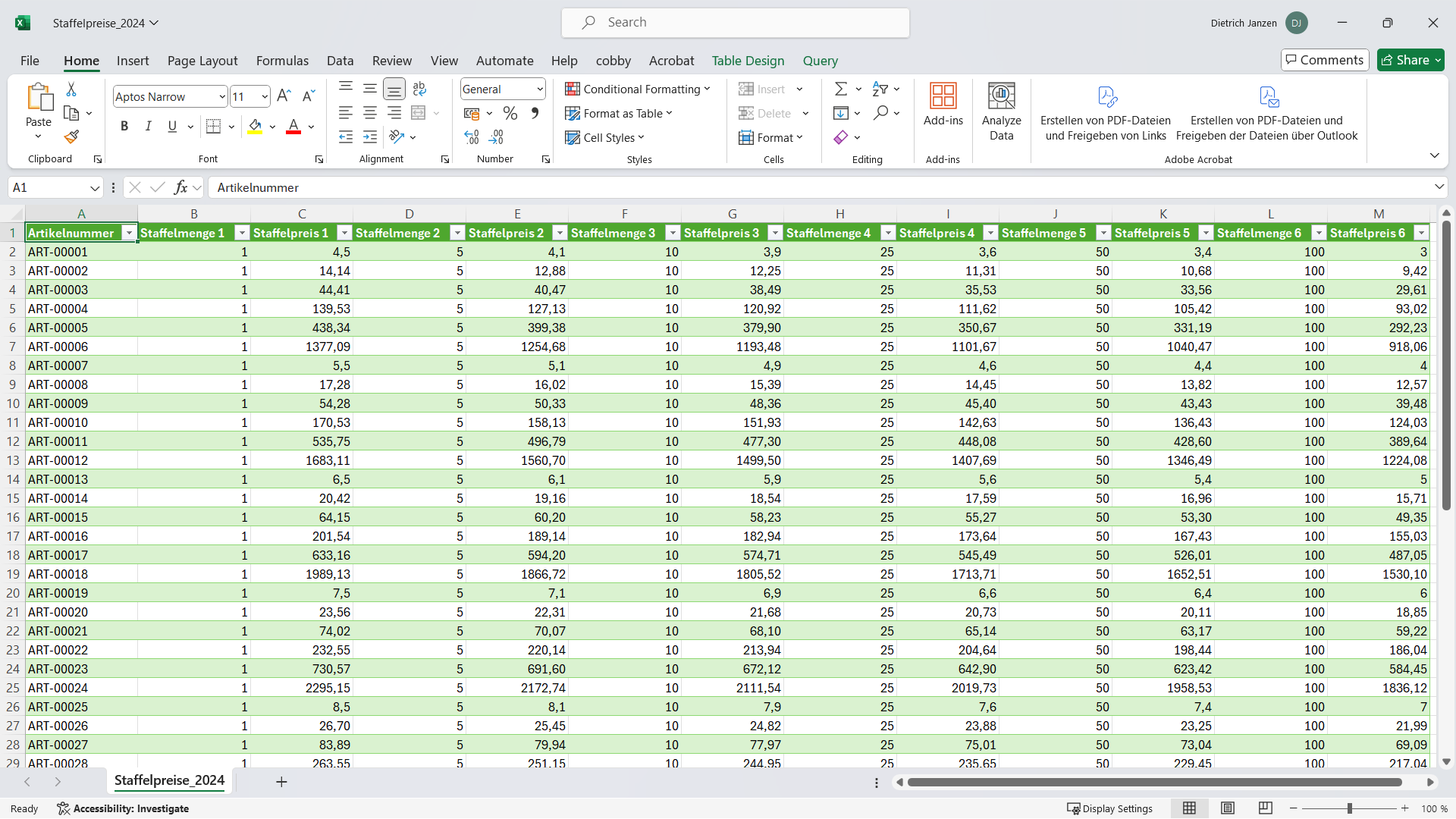The width and height of the screenshot is (1456, 819).
Task: Expand the font name combo box
Action: coord(221,97)
